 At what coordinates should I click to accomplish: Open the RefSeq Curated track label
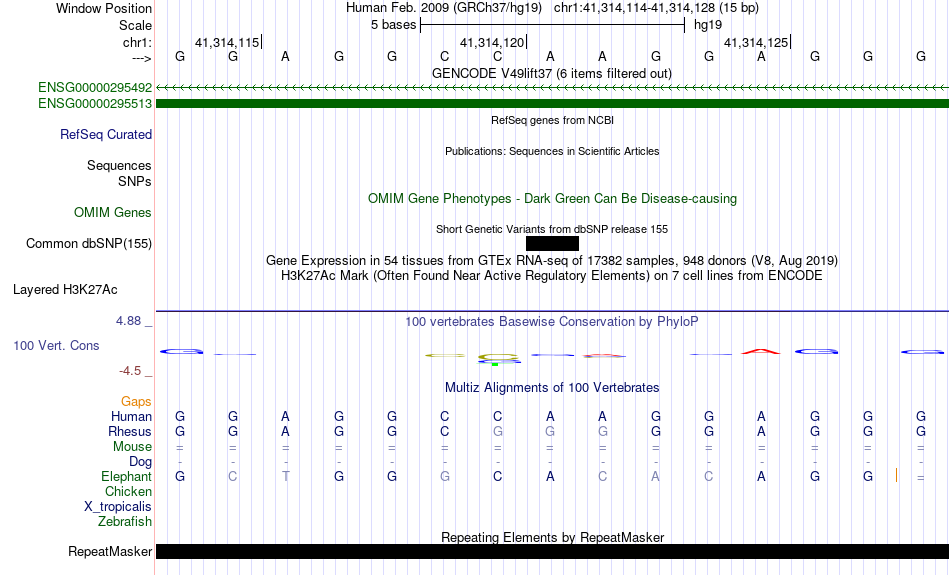[106, 135]
